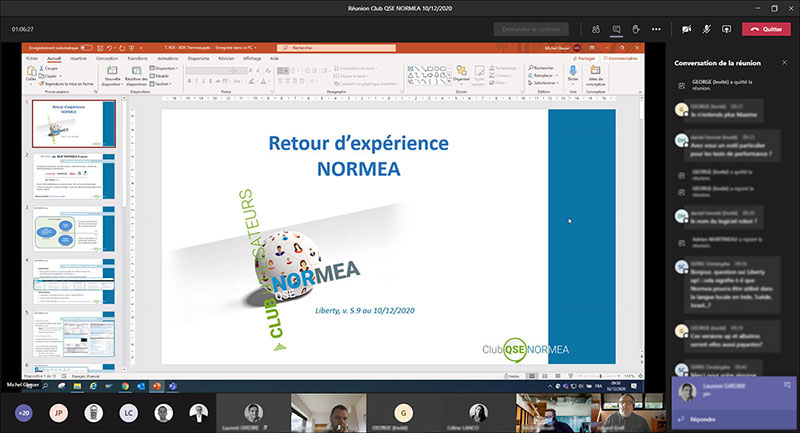Raise your hand with the hand icon
800x433 pixels.
coord(636,29)
